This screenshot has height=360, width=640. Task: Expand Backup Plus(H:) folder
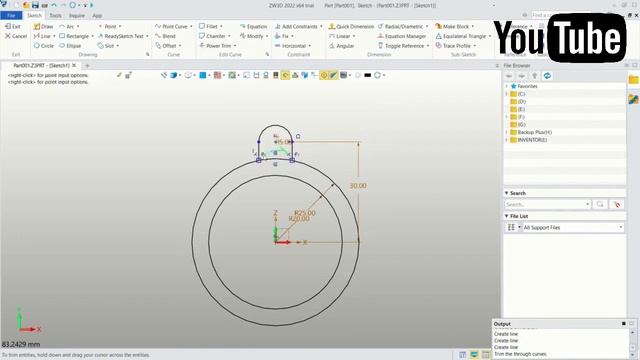507,132
